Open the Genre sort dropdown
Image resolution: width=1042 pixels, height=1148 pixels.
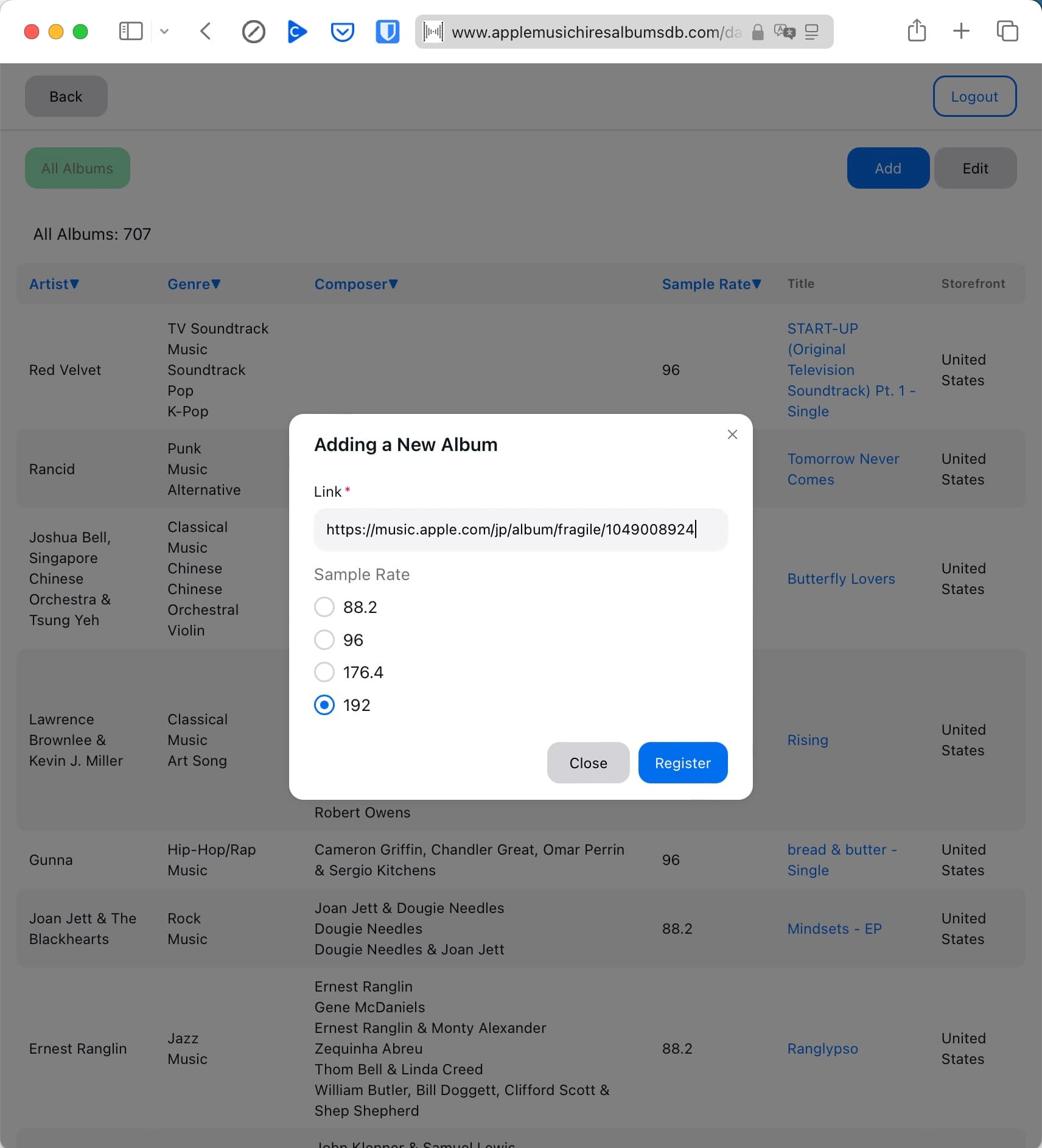194,284
